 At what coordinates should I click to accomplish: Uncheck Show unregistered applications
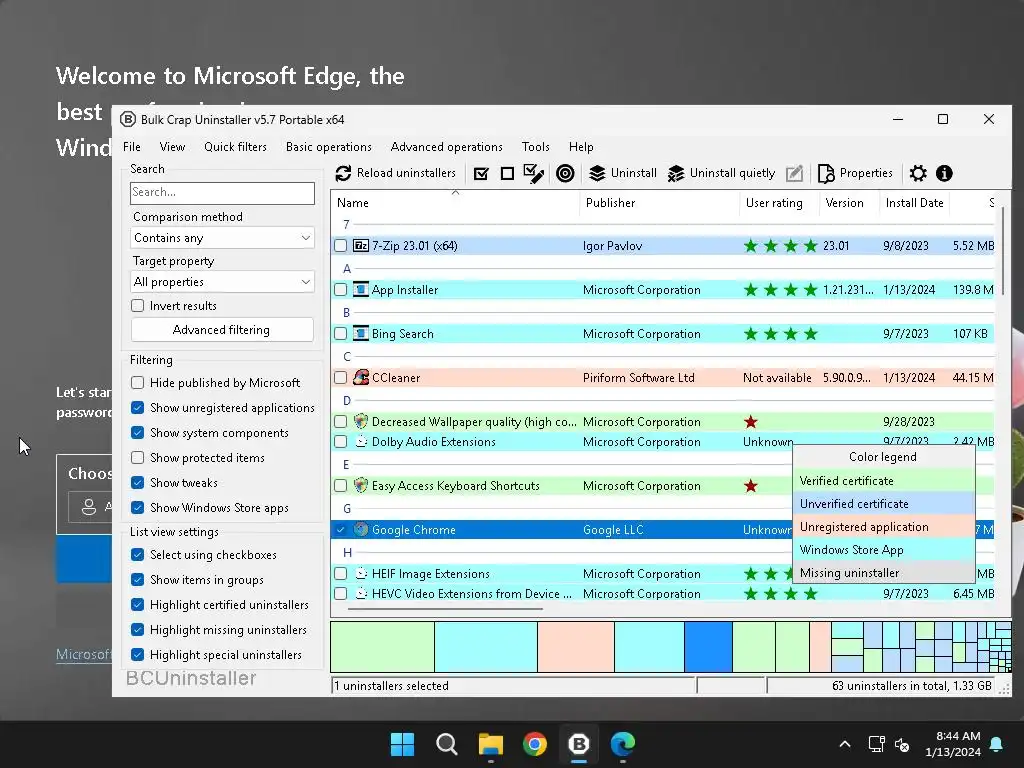click(137, 408)
